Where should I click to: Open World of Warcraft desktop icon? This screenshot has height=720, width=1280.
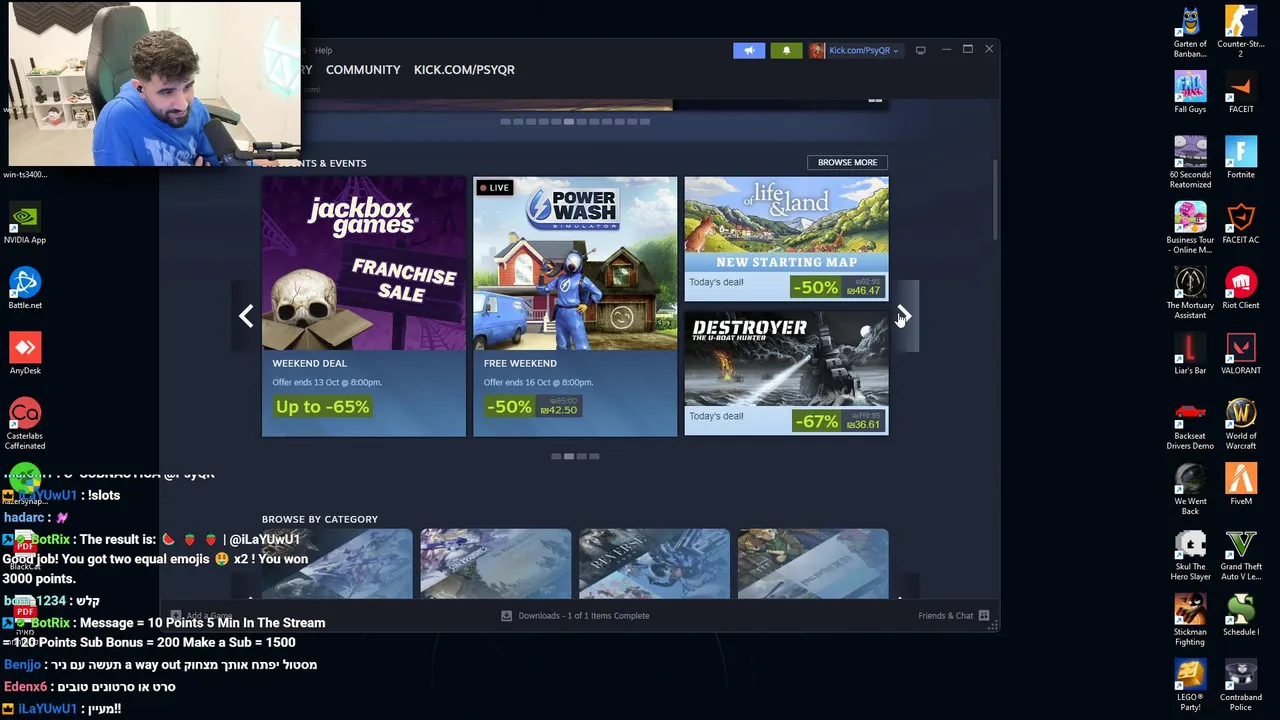[1241, 424]
